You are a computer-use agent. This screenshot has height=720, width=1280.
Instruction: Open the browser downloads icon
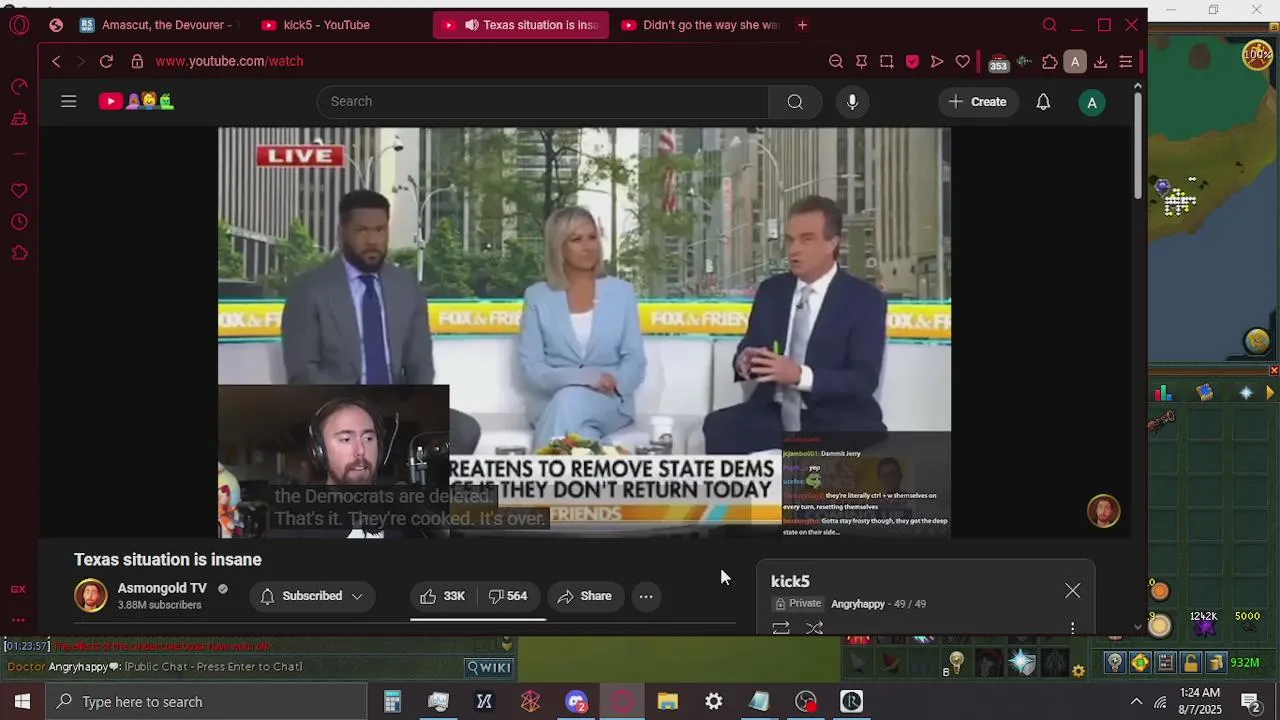point(1100,61)
